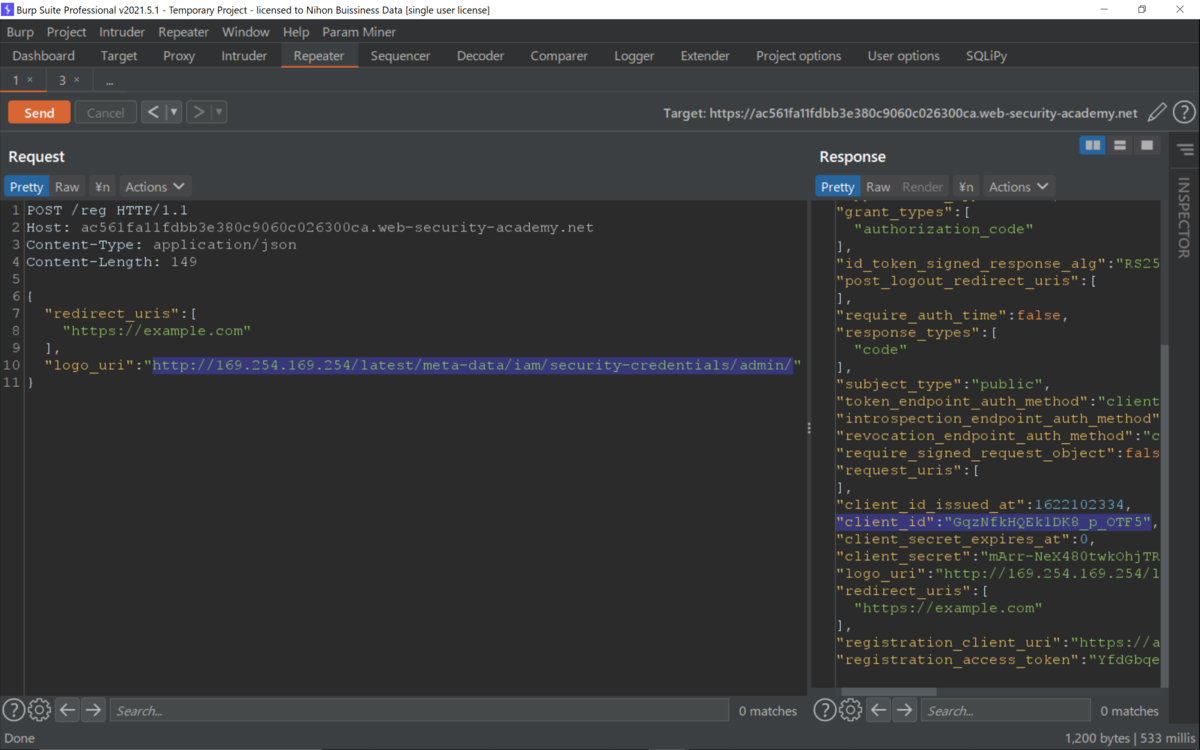Switch to the Decoder tab
Image resolution: width=1200 pixels, height=750 pixels.
click(x=480, y=56)
